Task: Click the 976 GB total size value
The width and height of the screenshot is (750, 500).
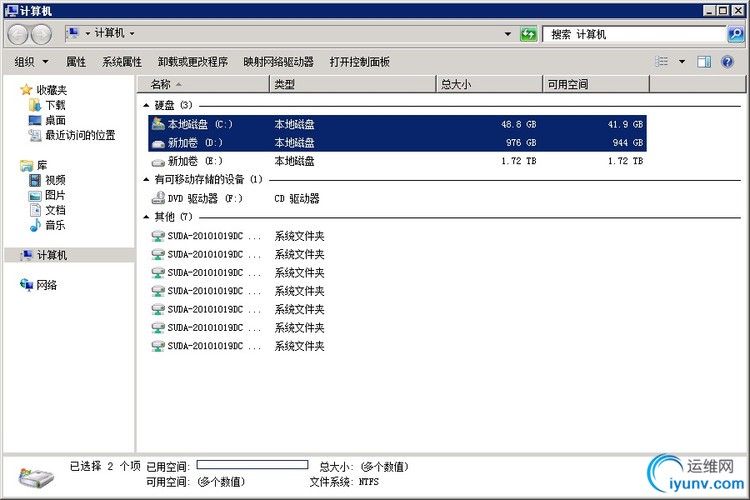Action: tap(521, 143)
